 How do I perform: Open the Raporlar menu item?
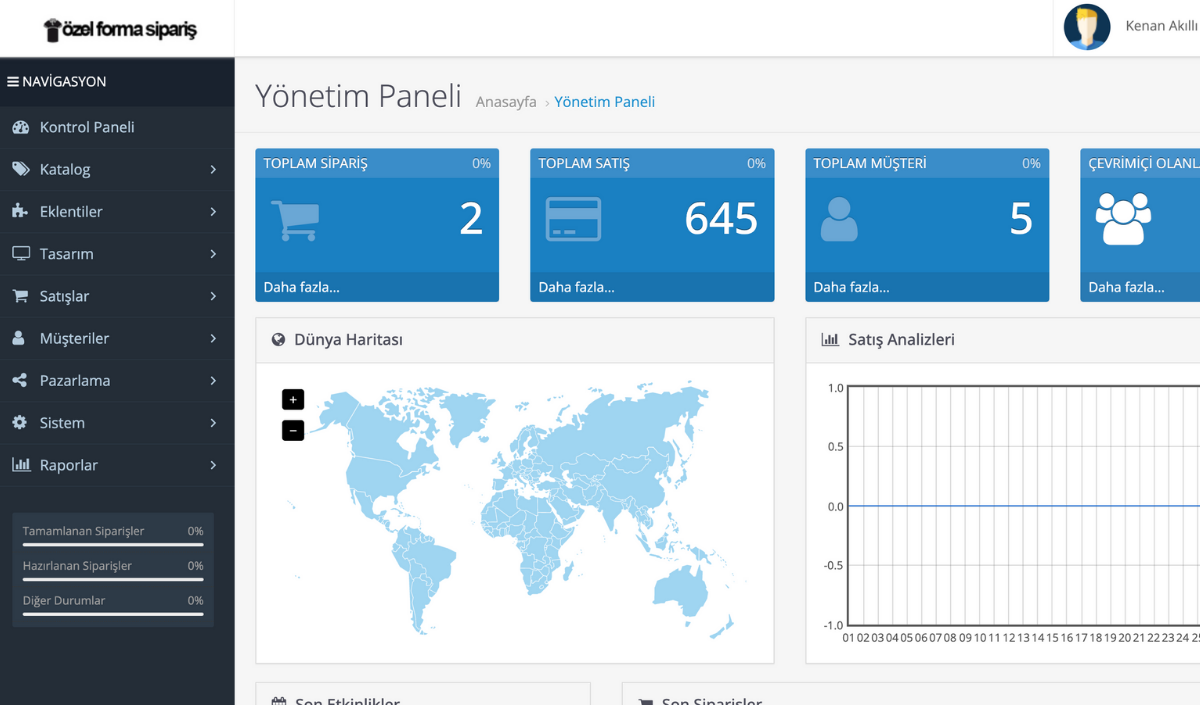68,465
